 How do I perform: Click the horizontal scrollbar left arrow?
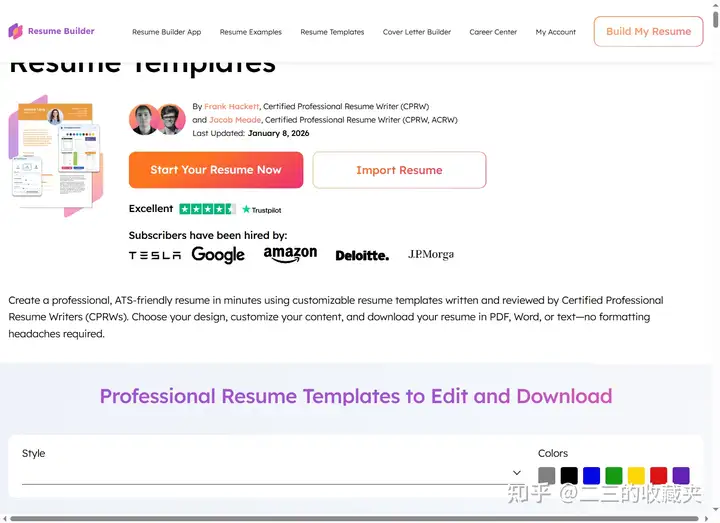[x=4, y=519]
